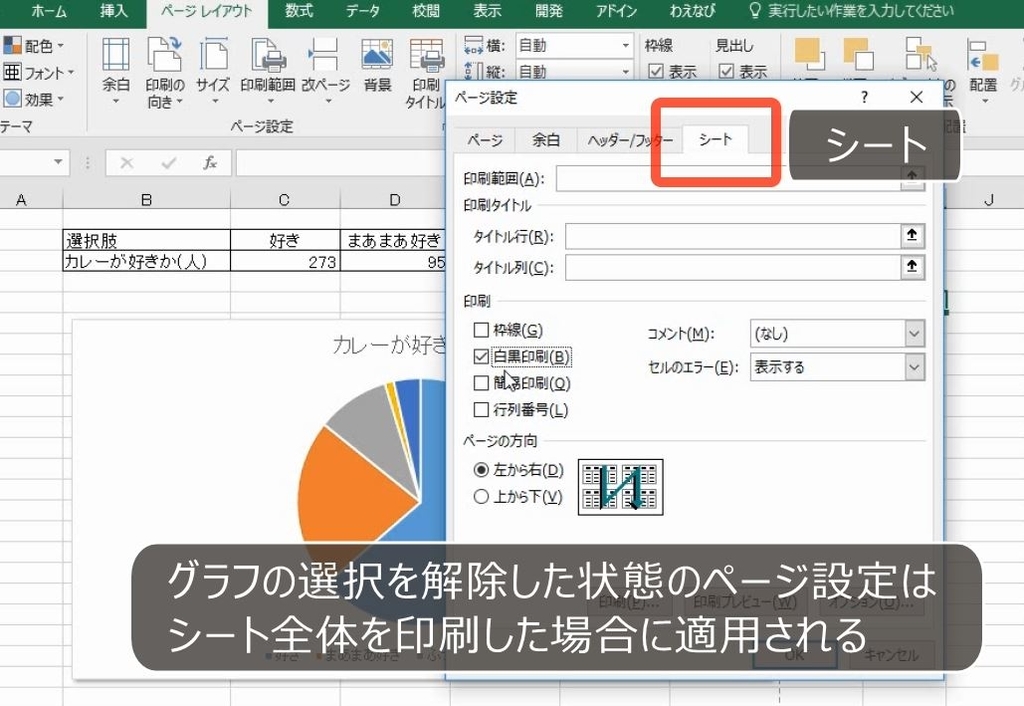Open the 開発 ribbon tab

point(549,11)
